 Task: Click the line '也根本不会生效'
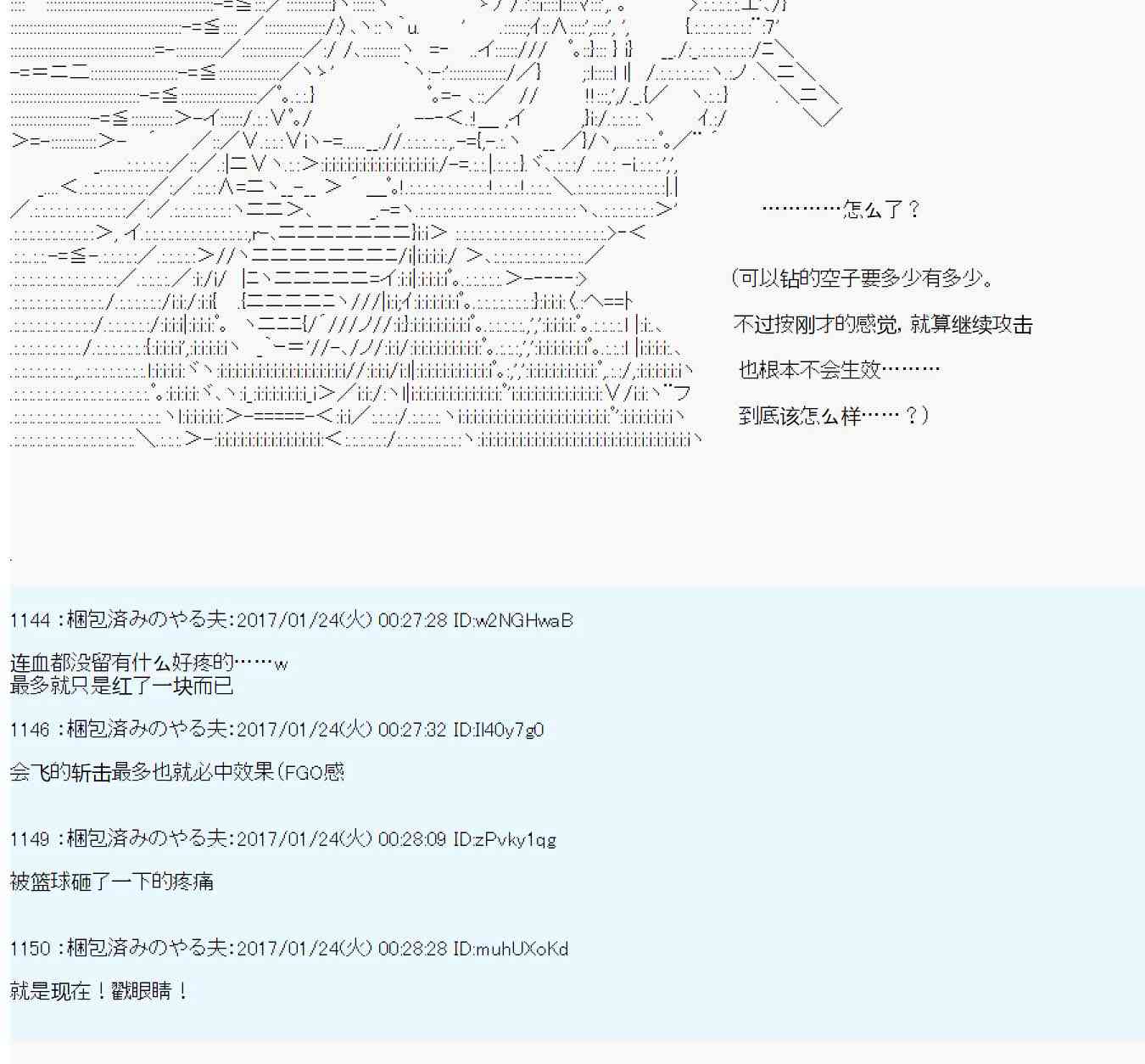838,370
